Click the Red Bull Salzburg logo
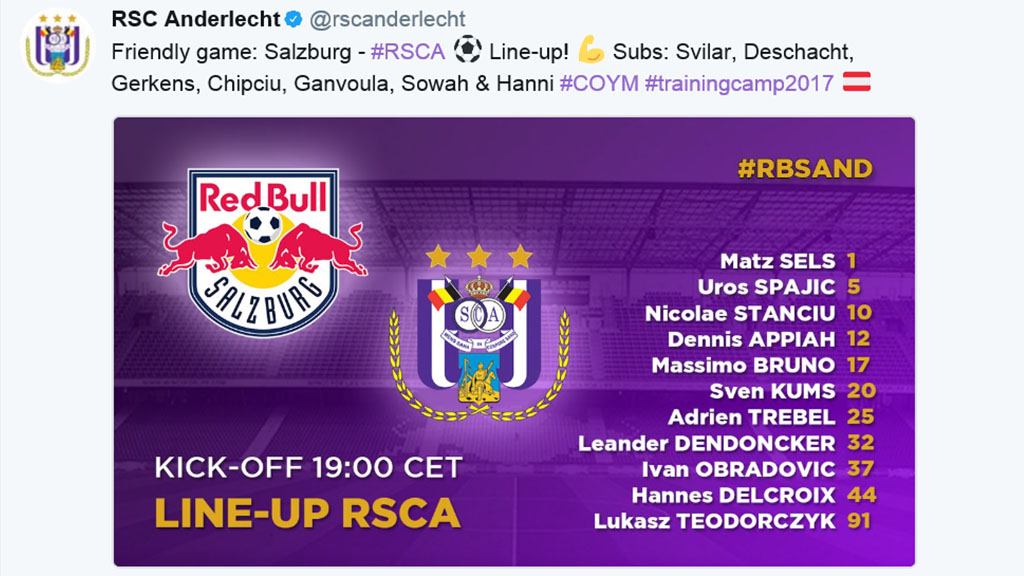 coord(263,250)
